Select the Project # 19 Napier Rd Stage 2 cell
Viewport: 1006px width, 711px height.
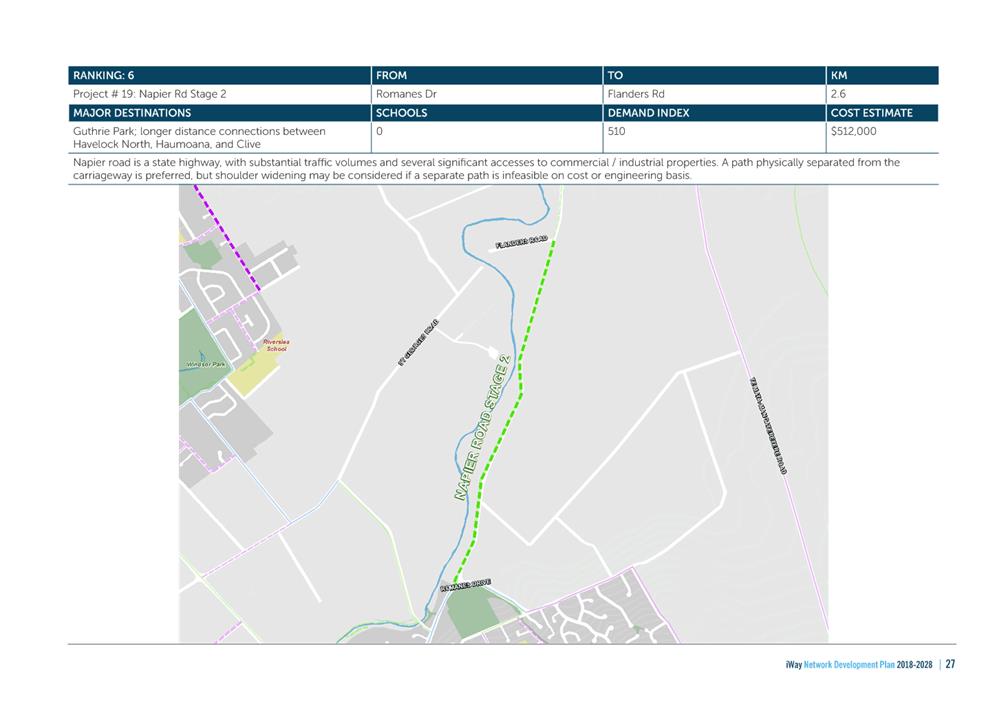(219, 94)
